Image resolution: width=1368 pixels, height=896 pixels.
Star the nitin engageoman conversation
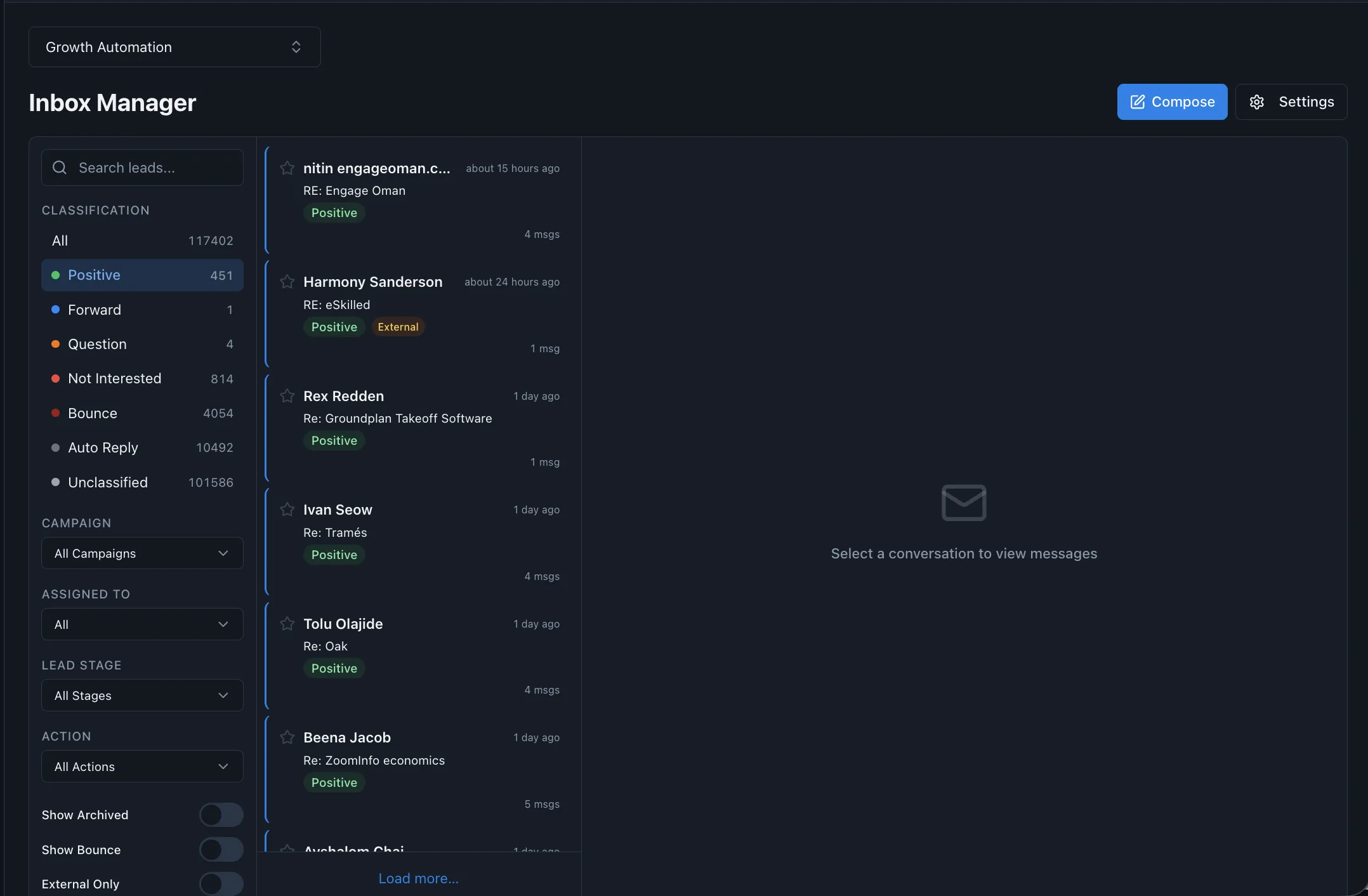coord(287,168)
